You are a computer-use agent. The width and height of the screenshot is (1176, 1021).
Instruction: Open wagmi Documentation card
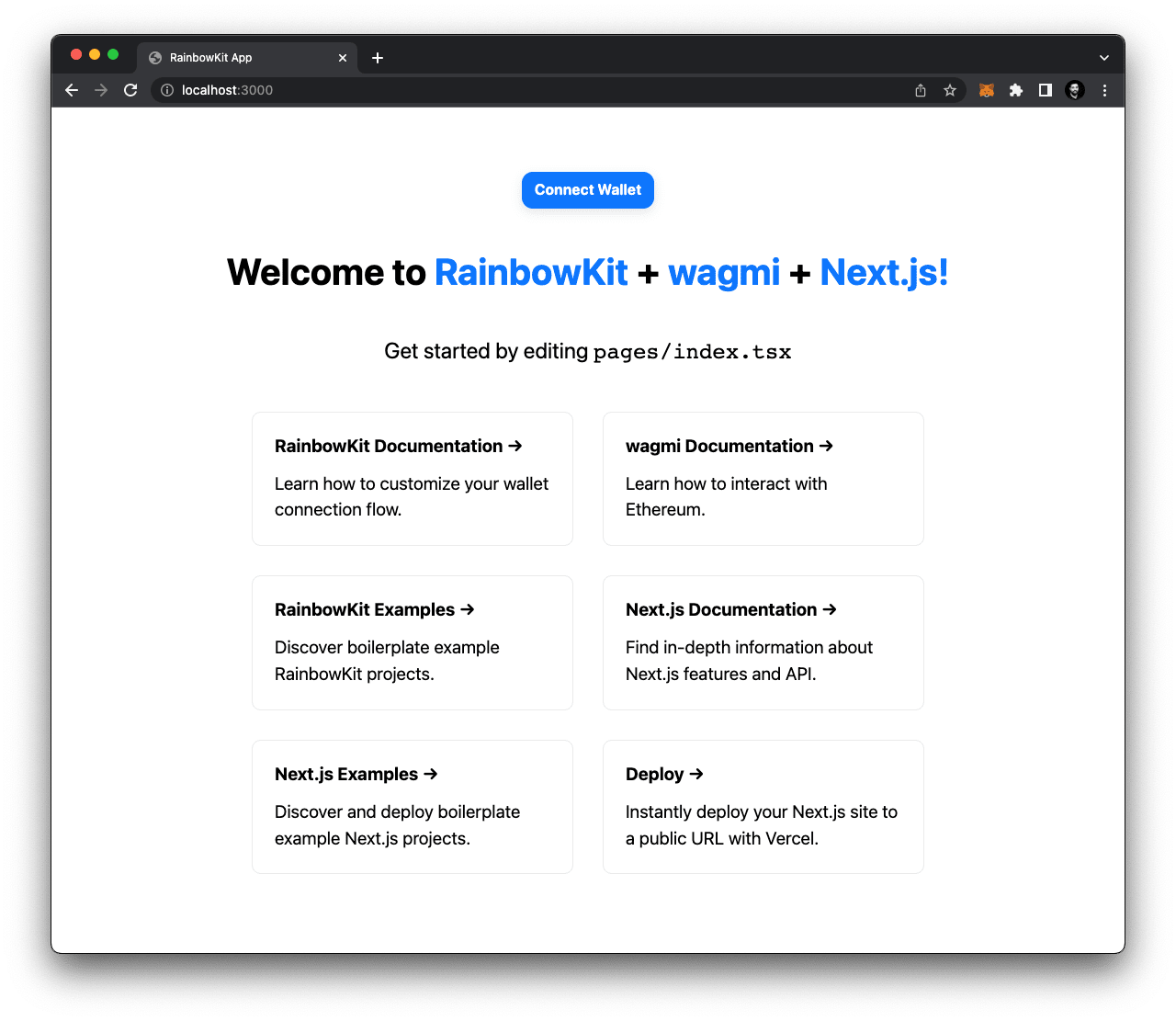coord(763,479)
